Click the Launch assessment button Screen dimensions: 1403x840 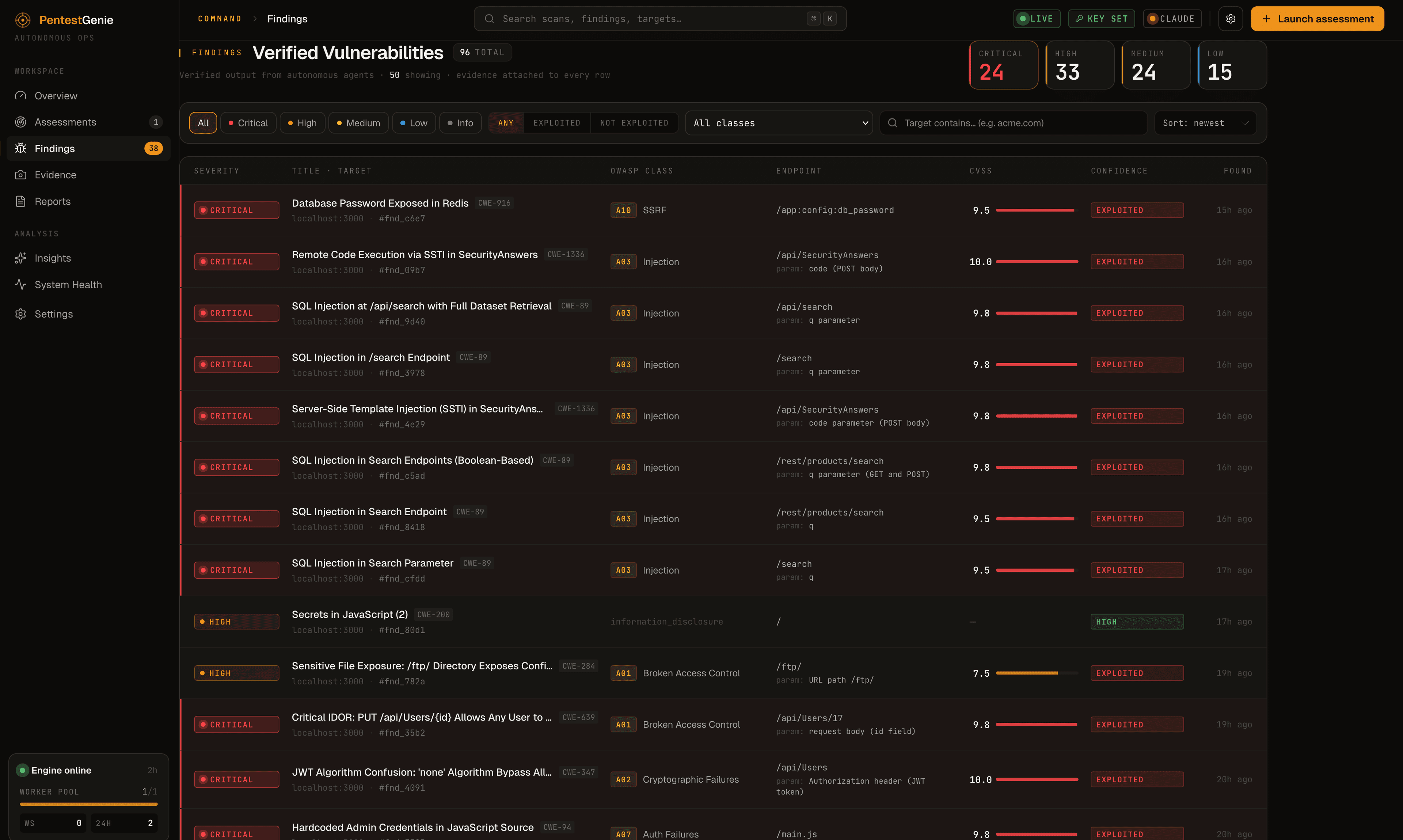(x=1318, y=19)
